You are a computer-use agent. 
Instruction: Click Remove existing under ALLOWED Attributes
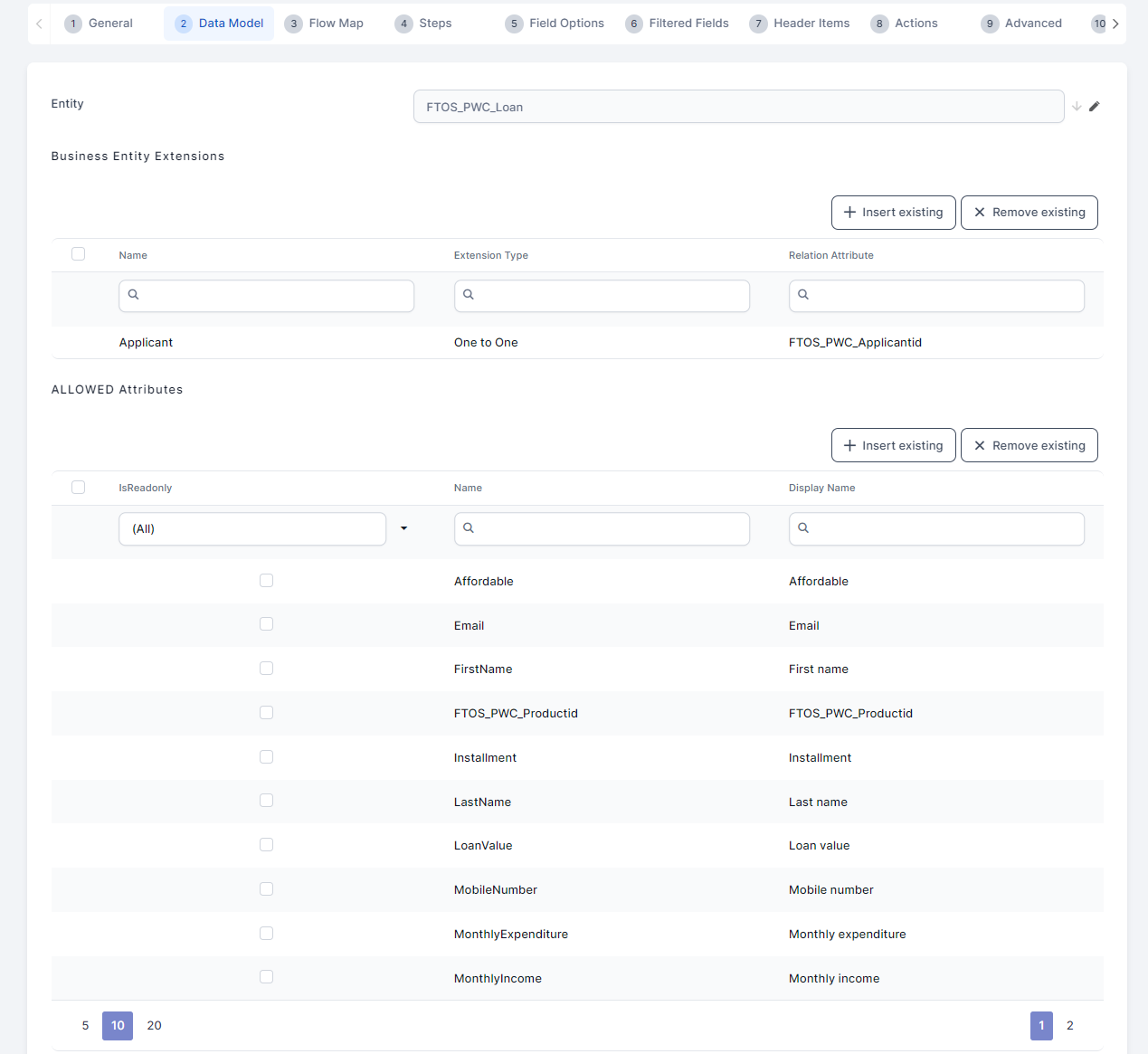pos(1029,445)
